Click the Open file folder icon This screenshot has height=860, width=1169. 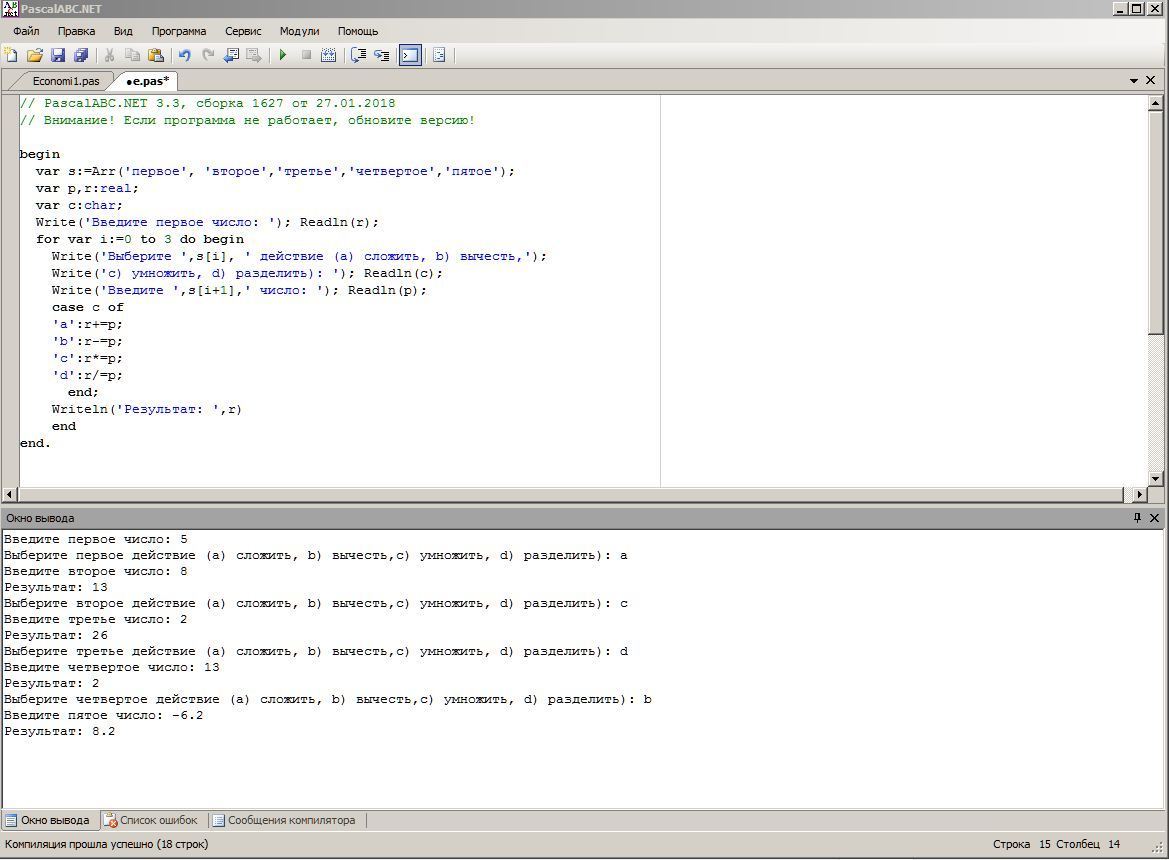35,56
